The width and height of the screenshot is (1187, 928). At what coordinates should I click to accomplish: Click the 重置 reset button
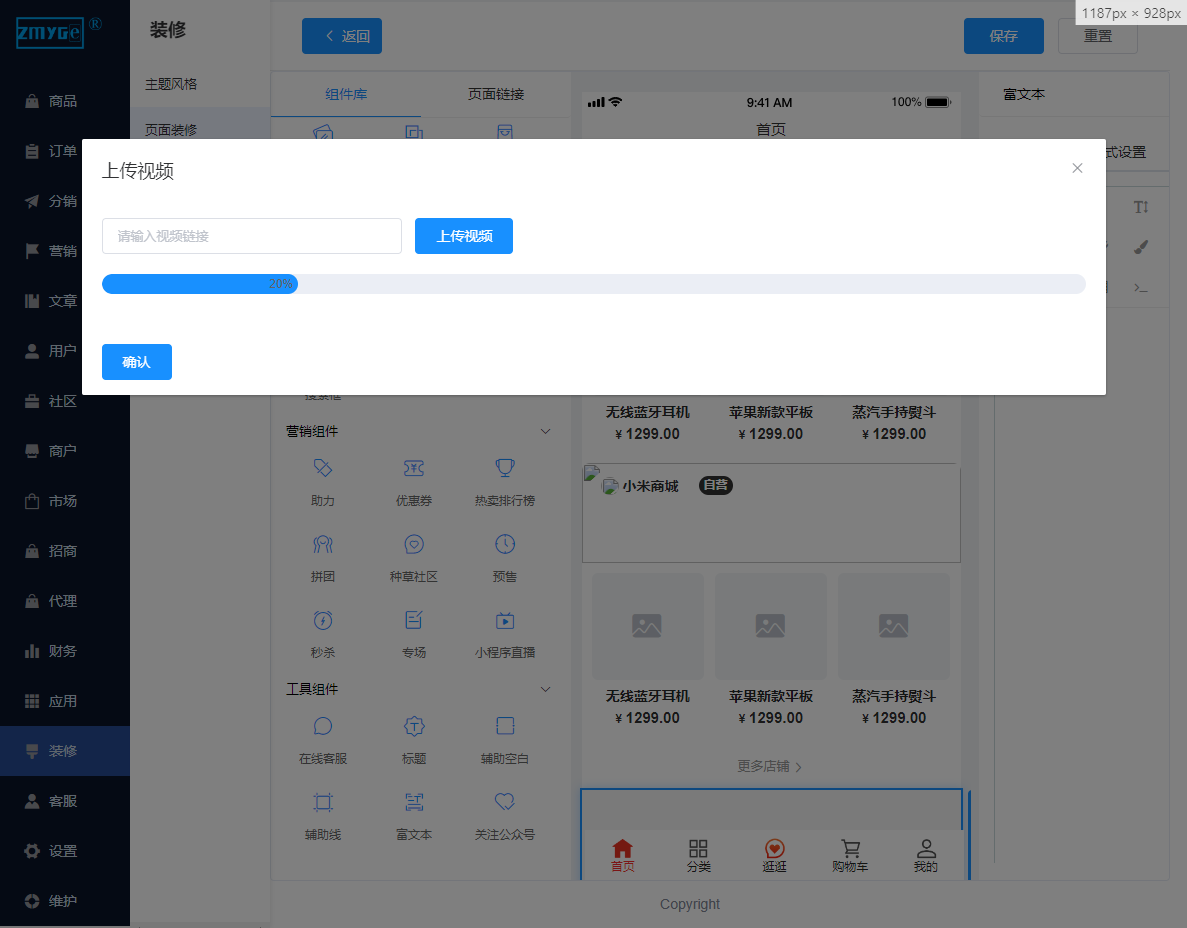point(1098,36)
